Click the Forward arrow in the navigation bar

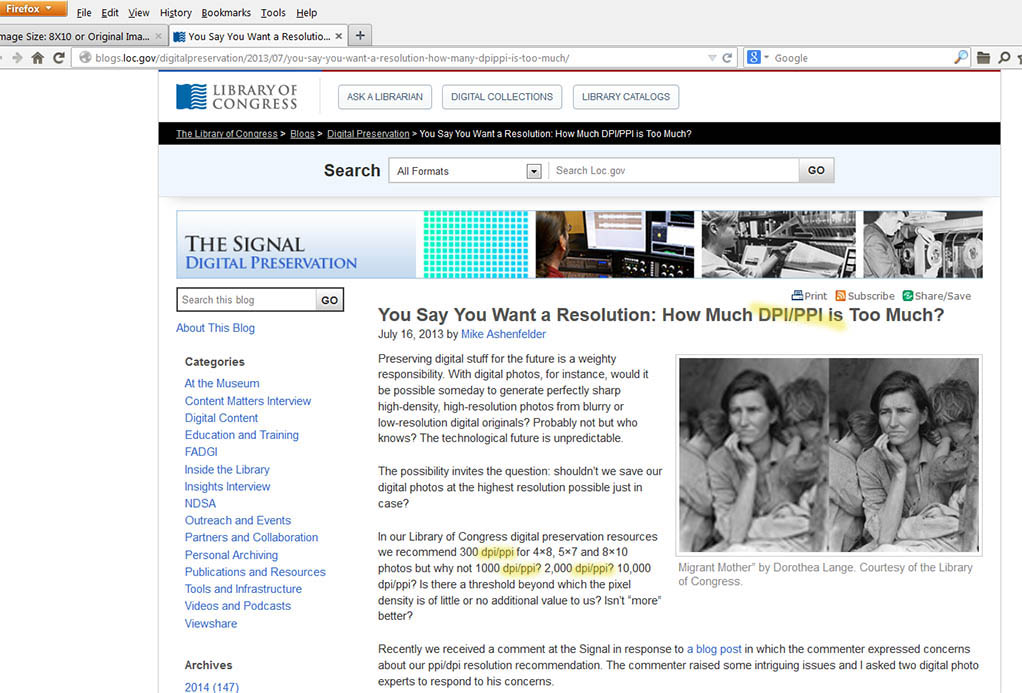[18, 58]
